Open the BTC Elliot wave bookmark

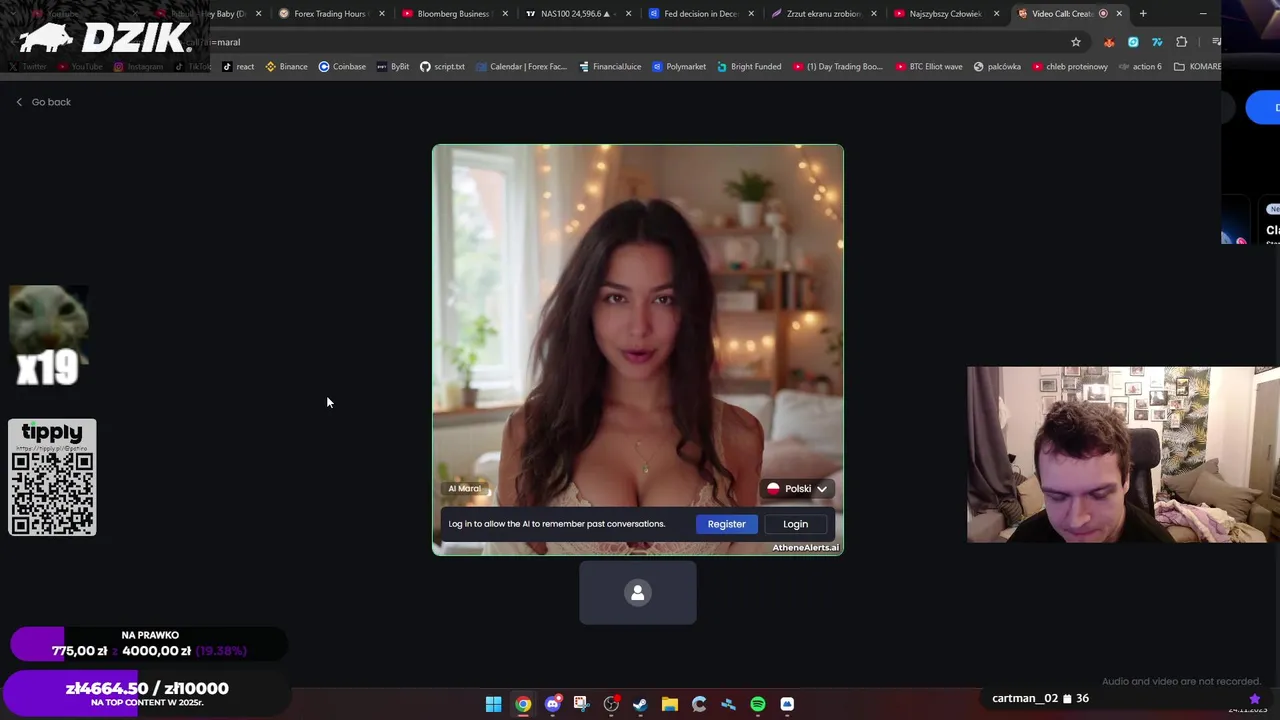click(929, 67)
